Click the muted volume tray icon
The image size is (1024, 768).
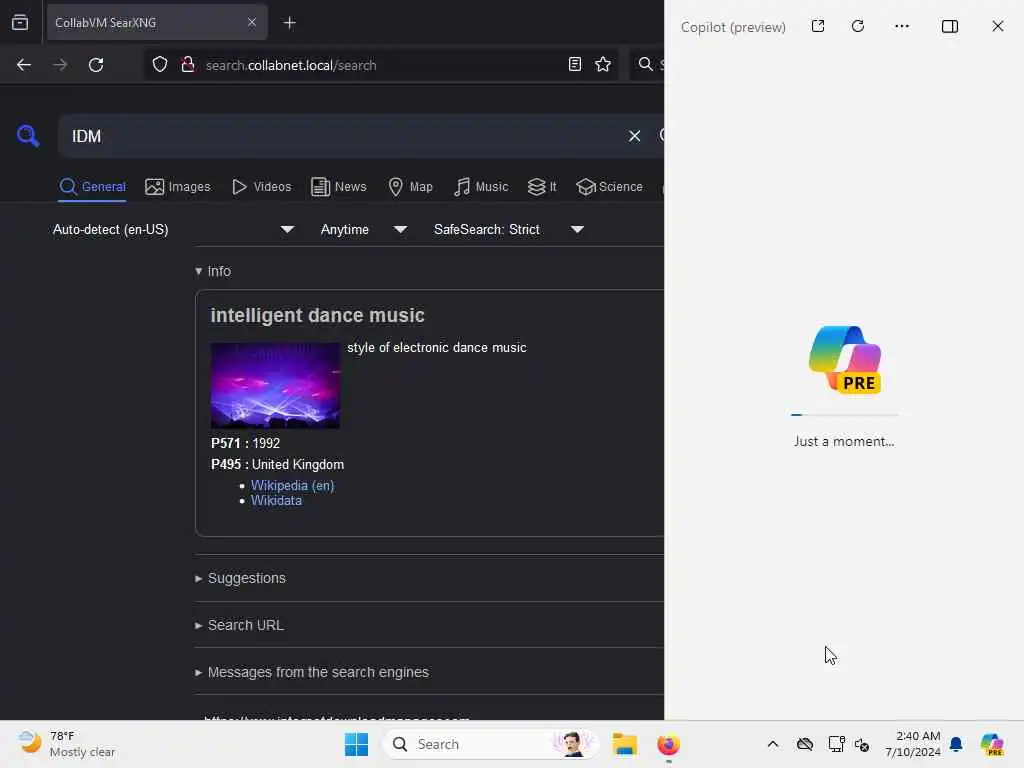(861, 744)
